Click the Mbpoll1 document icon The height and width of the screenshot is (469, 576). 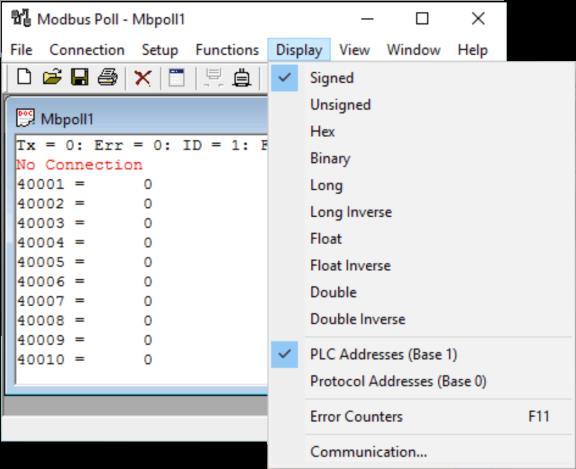[x=25, y=118]
